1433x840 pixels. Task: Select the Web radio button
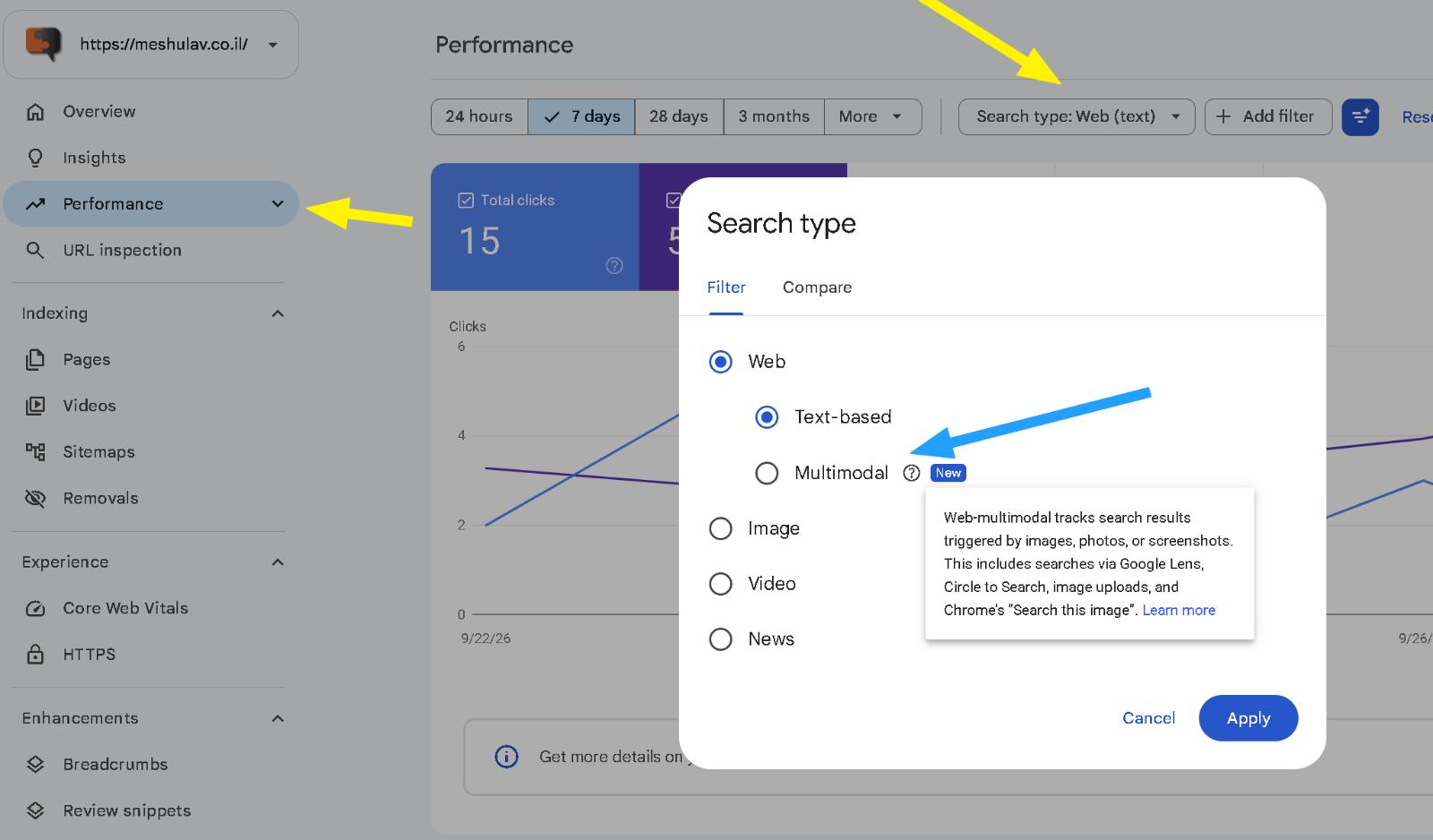point(721,362)
